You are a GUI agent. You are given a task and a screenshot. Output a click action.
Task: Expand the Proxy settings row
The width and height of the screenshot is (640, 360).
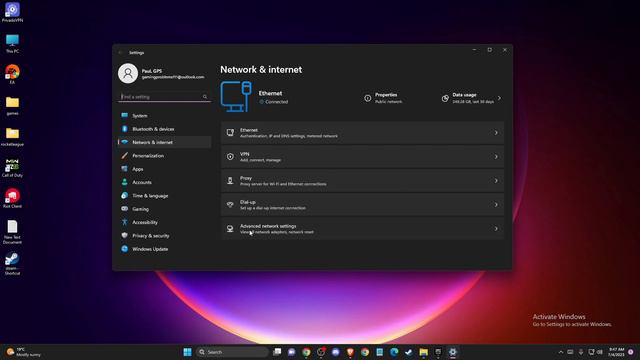(x=362, y=181)
